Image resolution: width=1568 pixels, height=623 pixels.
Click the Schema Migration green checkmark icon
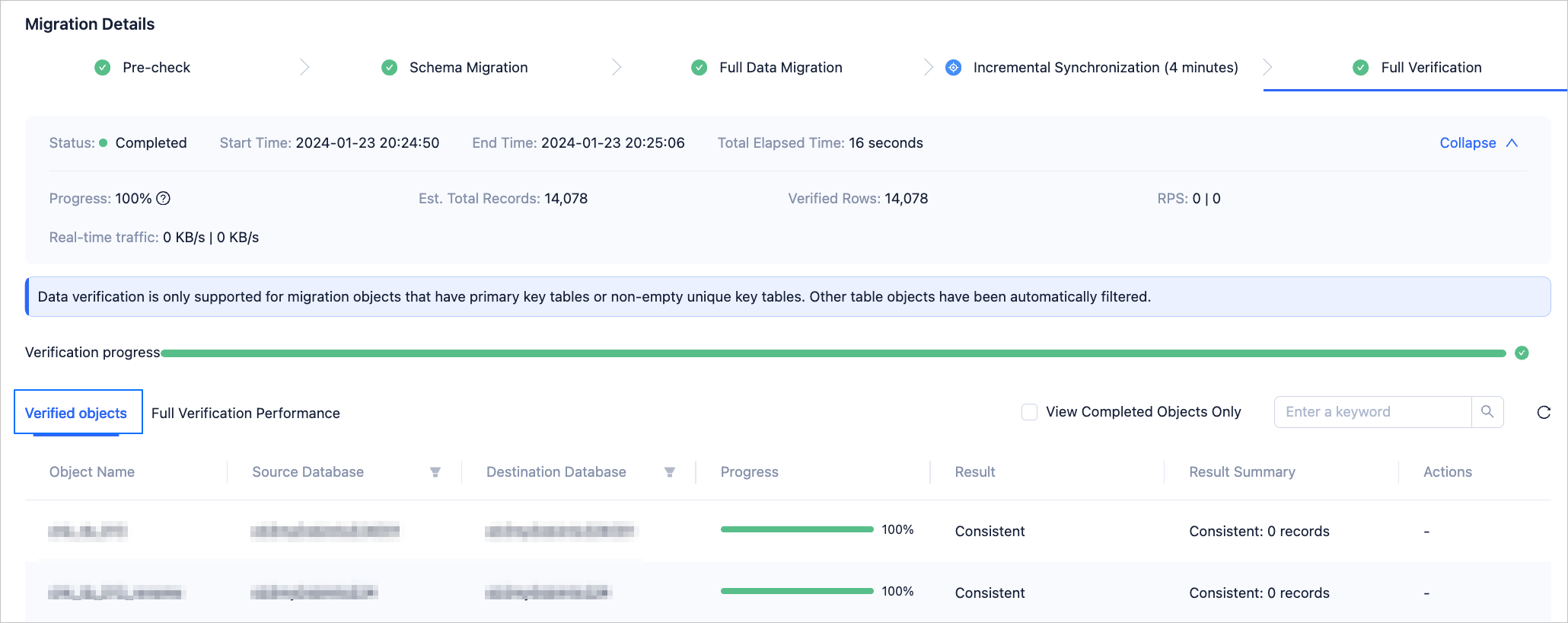pos(389,68)
